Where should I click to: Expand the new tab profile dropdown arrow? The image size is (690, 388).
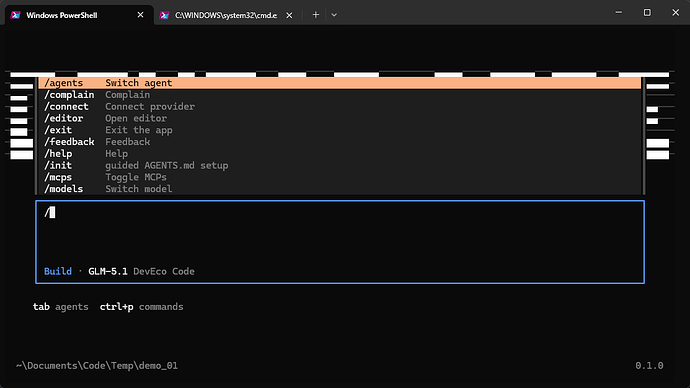tap(334, 15)
